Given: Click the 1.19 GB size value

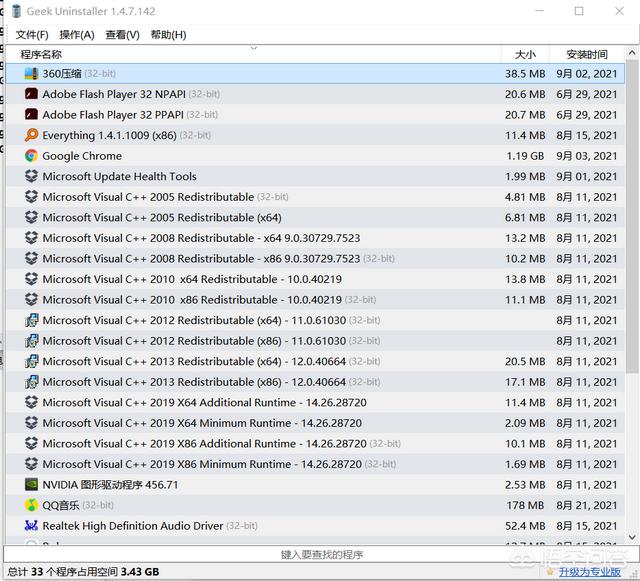Looking at the screenshot, I should point(525,156).
